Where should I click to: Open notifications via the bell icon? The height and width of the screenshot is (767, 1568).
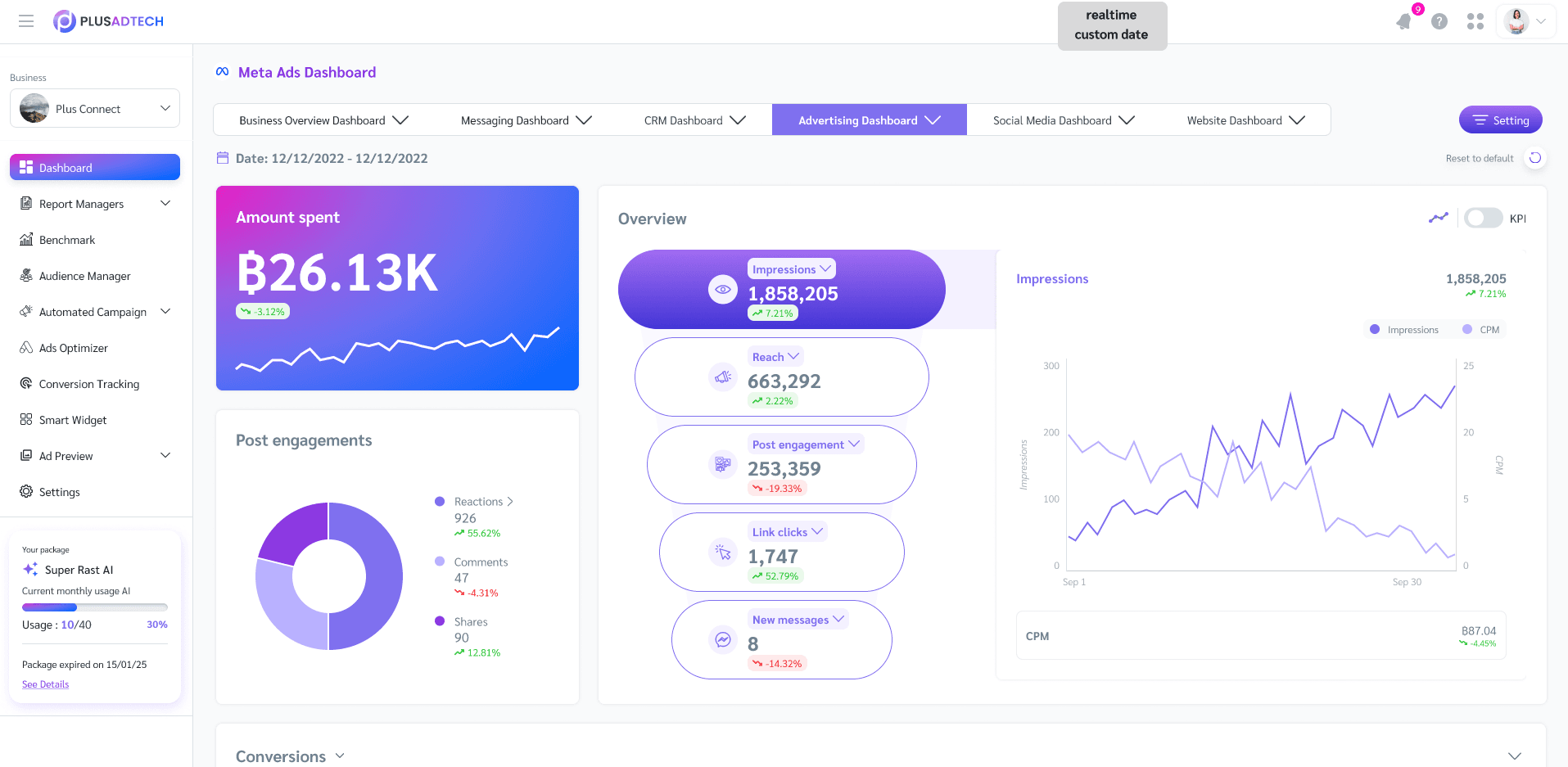click(x=1403, y=21)
